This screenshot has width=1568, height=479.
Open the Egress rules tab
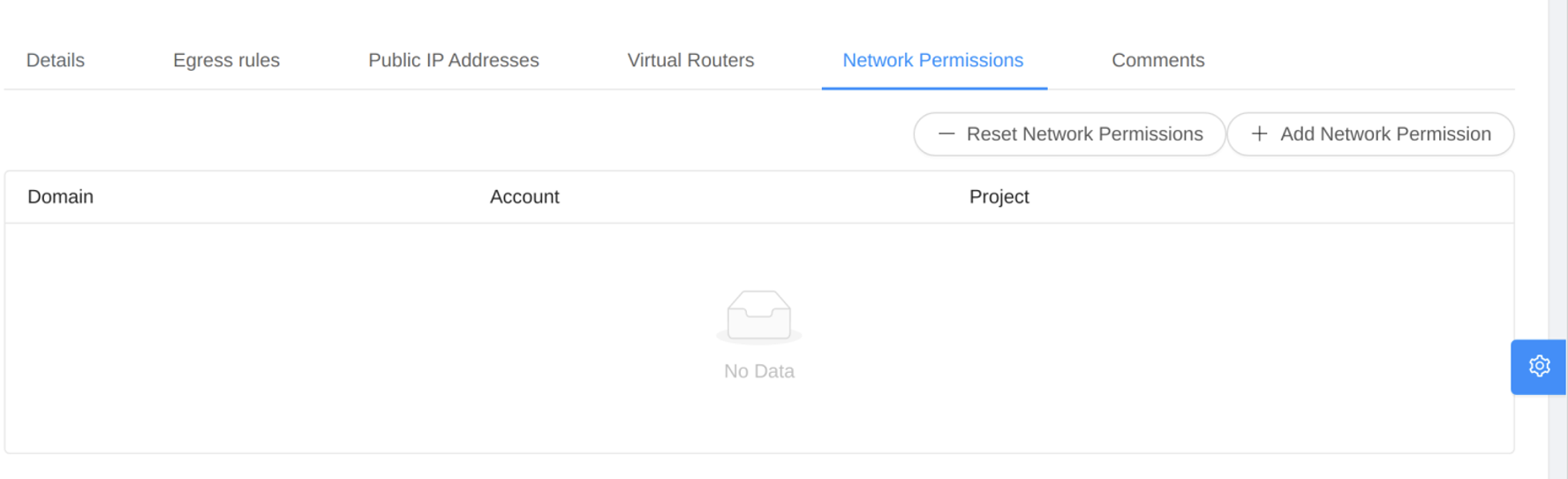[226, 60]
